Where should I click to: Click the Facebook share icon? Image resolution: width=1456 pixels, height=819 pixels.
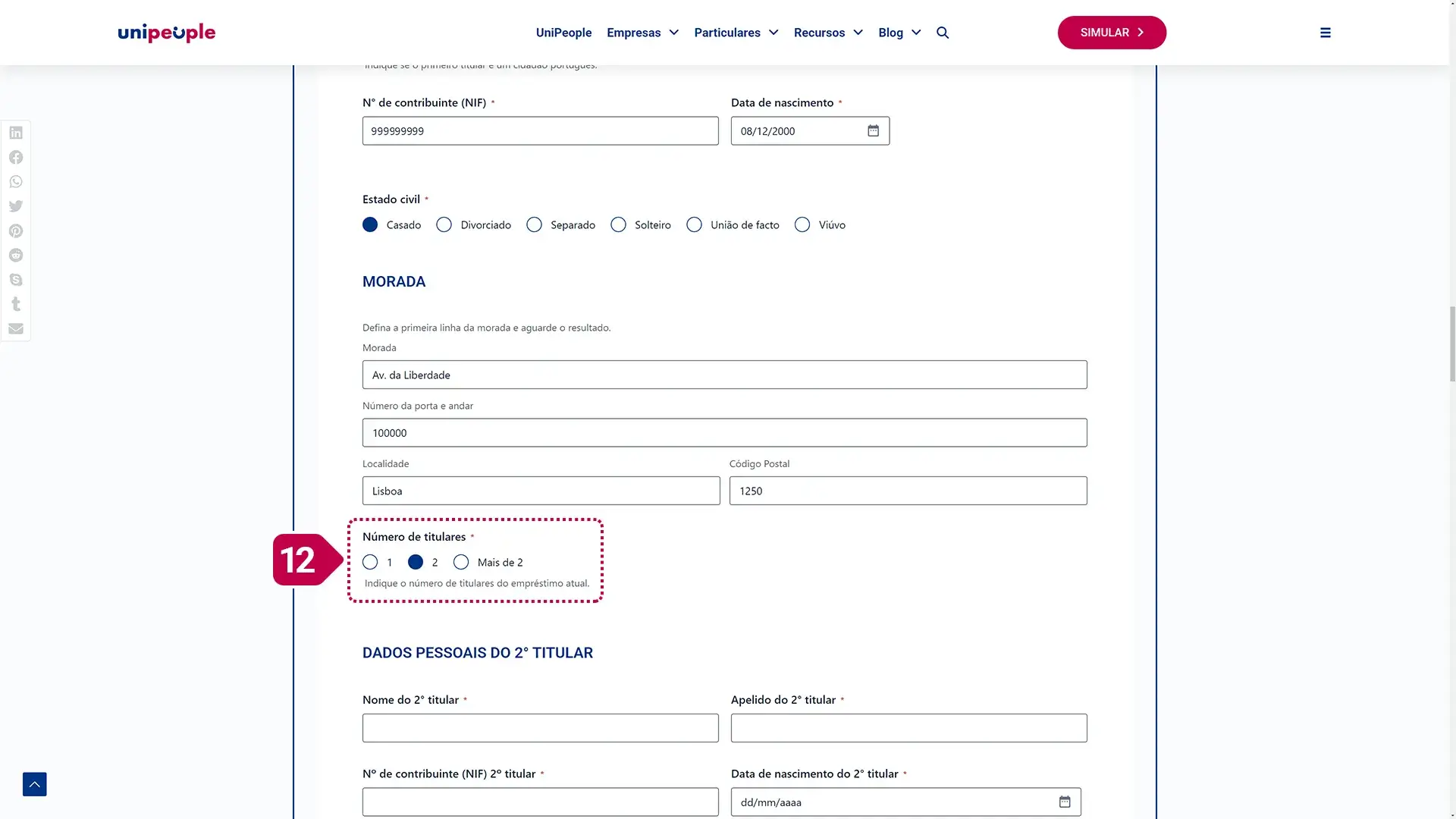pyautogui.click(x=16, y=157)
